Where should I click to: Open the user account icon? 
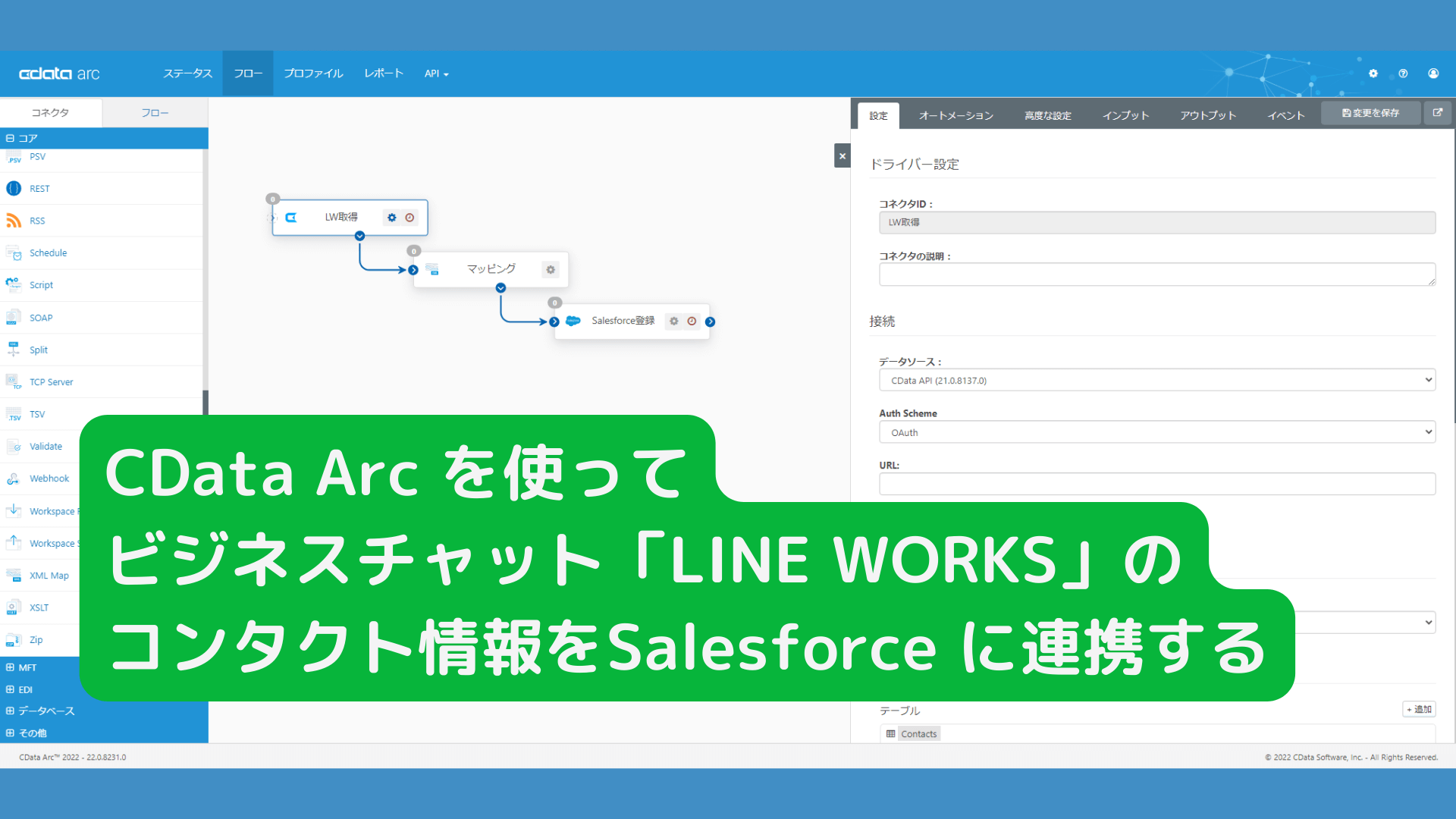(x=1433, y=74)
